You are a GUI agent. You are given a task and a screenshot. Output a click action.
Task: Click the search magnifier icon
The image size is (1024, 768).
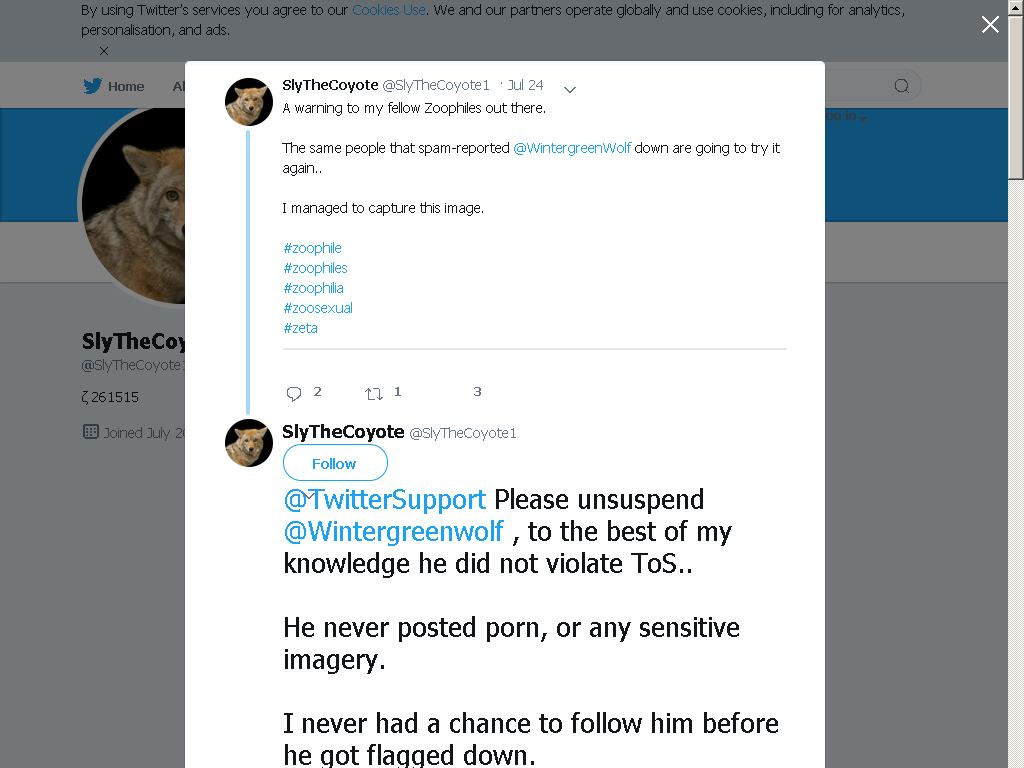(902, 86)
